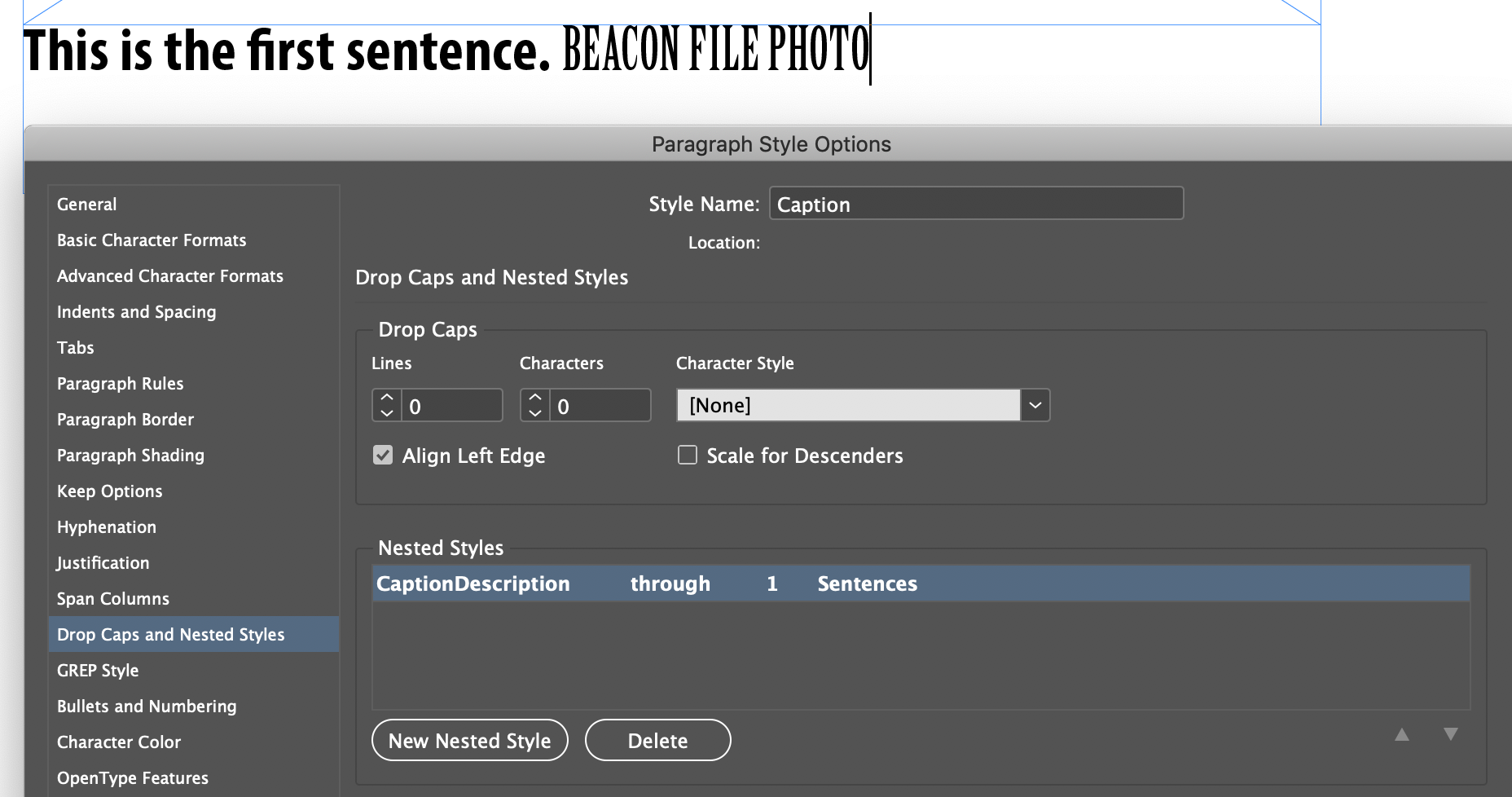Select the CaptionDescription nested style row
The height and width of the screenshot is (797, 1512).
(x=472, y=583)
